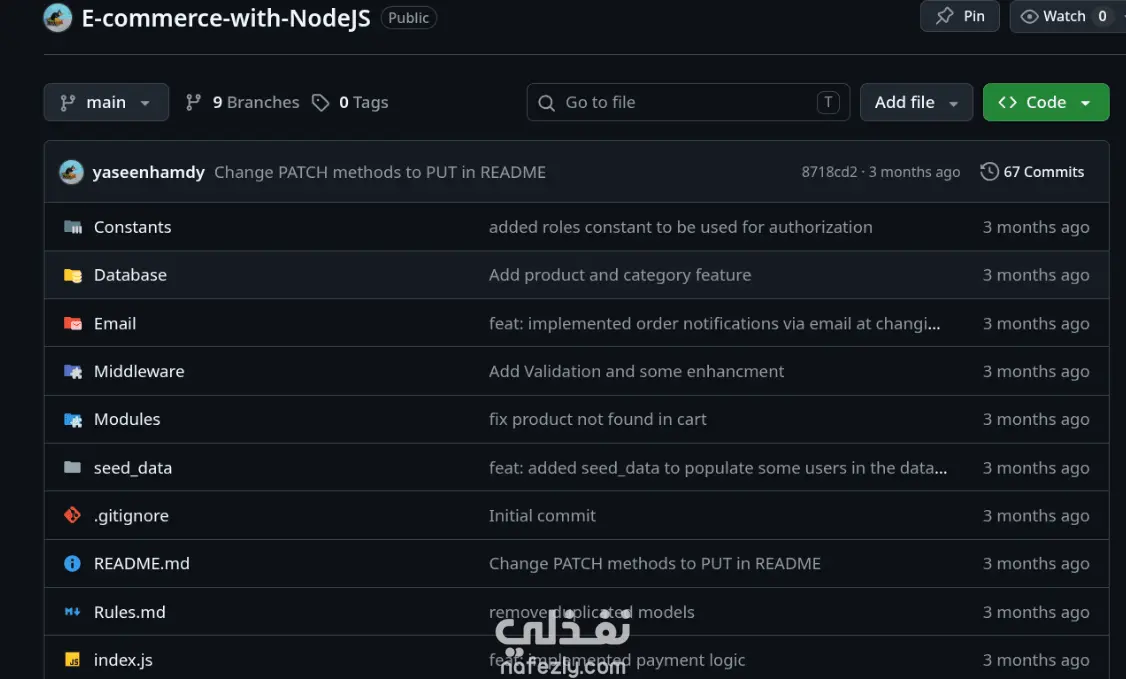Open the Constants folder icon
The width and height of the screenshot is (1126, 679).
(73, 228)
